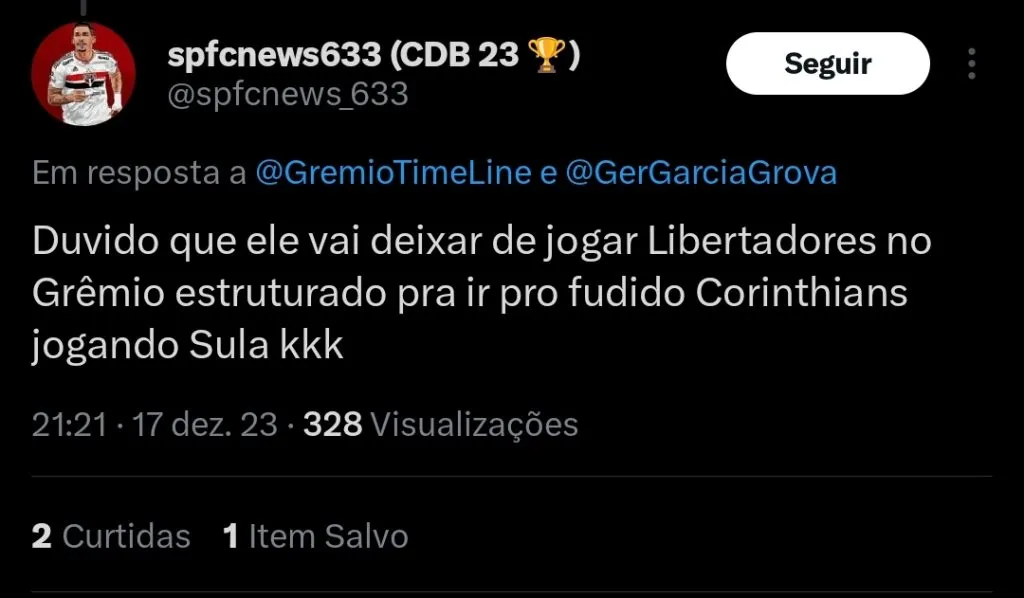
Task: Show the 2 Curtidas likes list
Action: [111, 536]
